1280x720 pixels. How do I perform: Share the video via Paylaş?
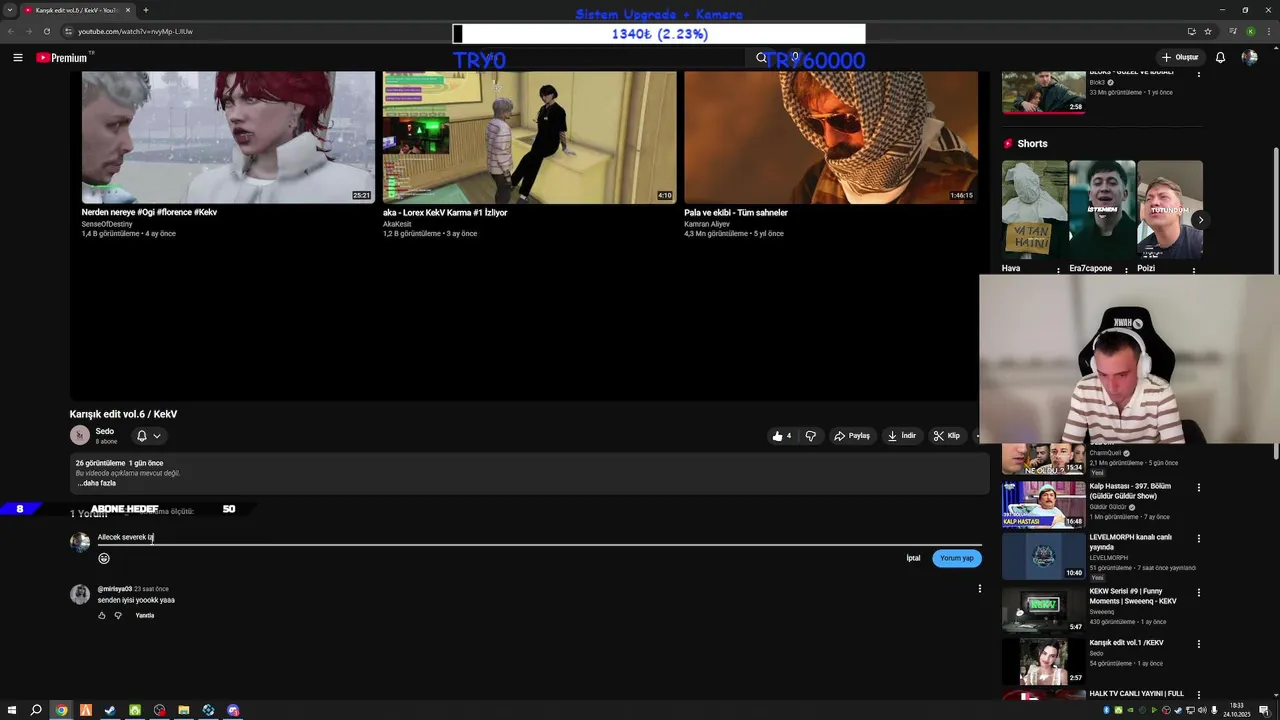[x=852, y=436]
